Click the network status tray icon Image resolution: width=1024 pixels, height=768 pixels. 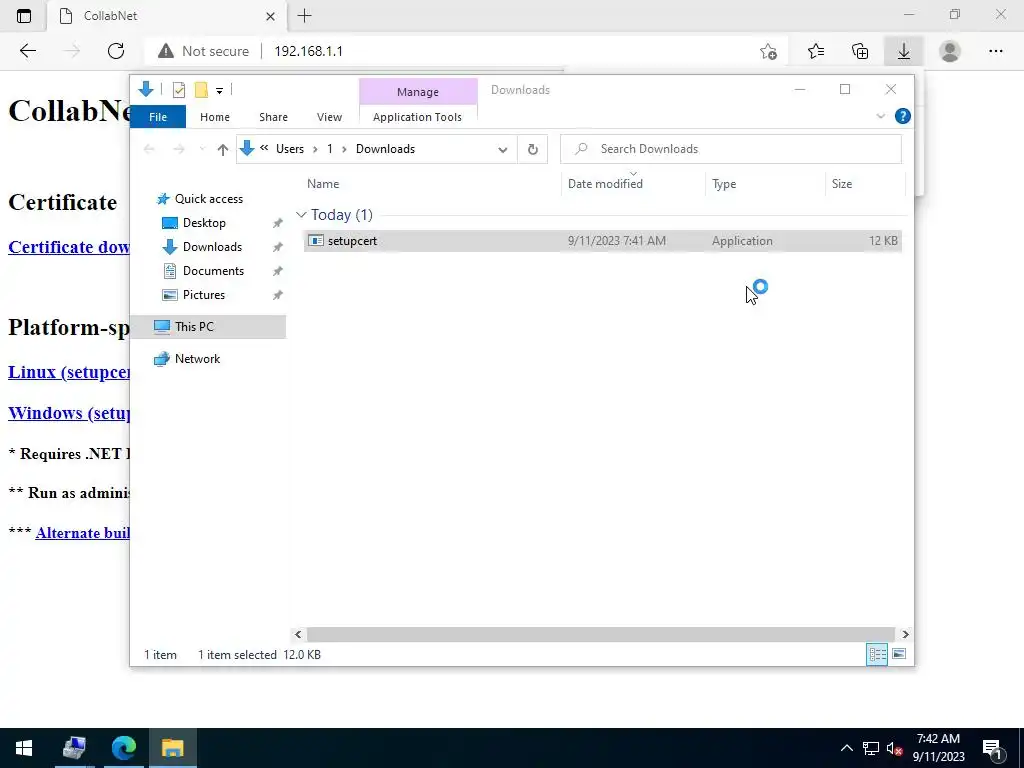coord(871,748)
